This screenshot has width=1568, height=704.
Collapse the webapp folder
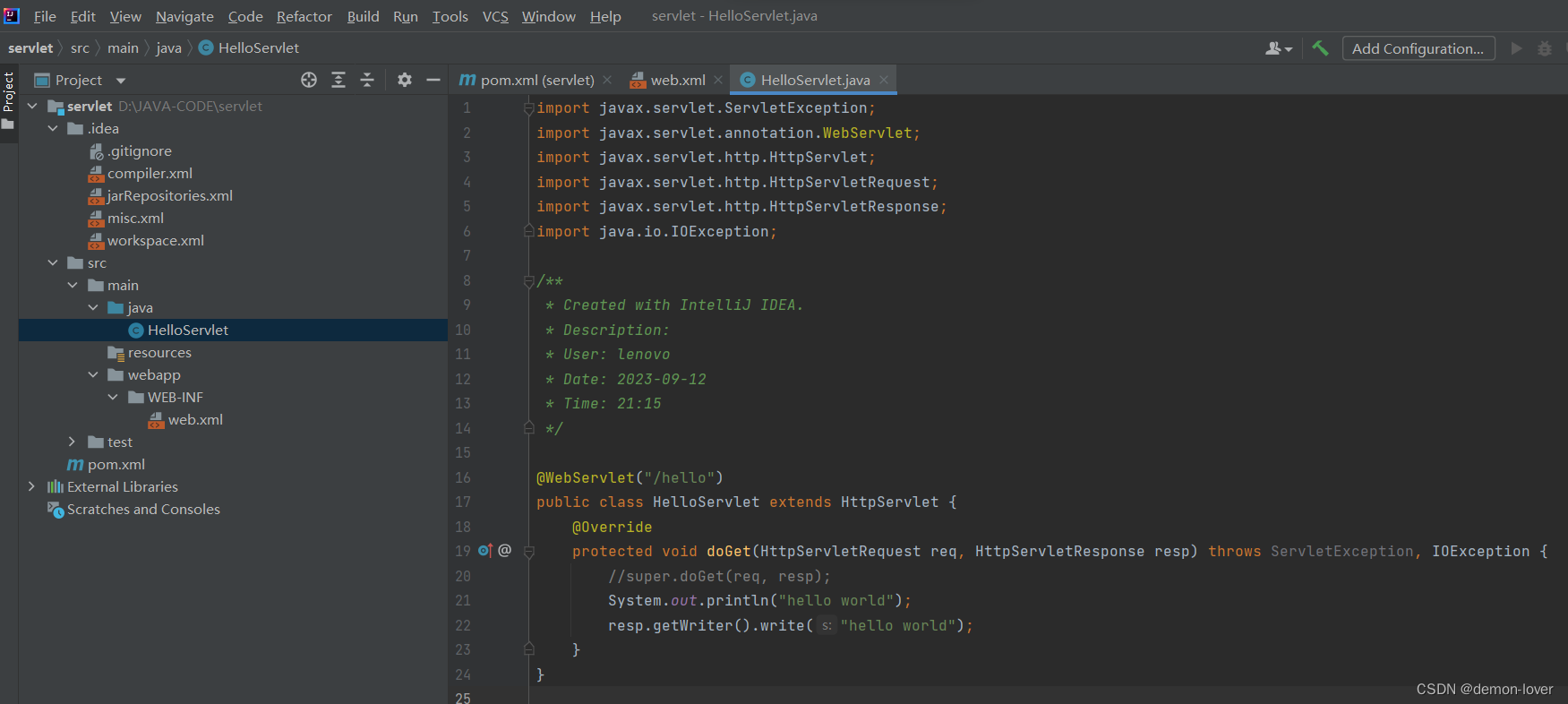[x=93, y=374]
